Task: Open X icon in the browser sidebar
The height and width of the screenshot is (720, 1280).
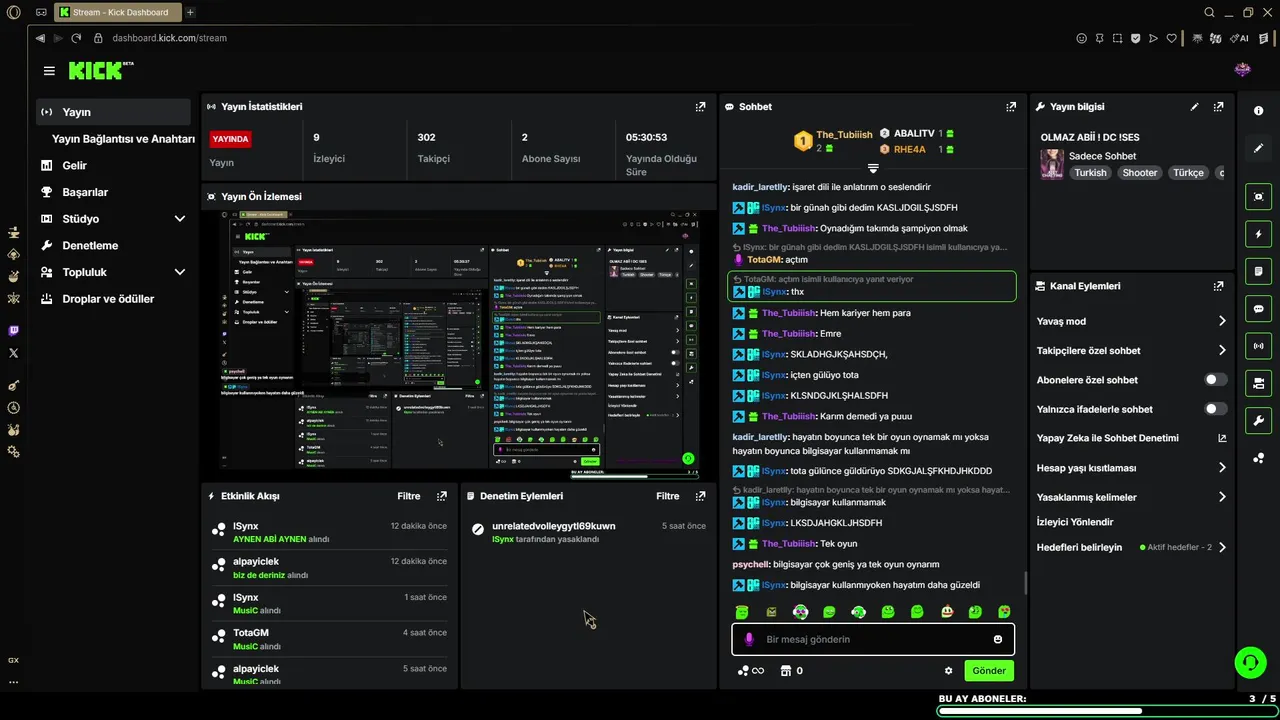Action: (13, 353)
